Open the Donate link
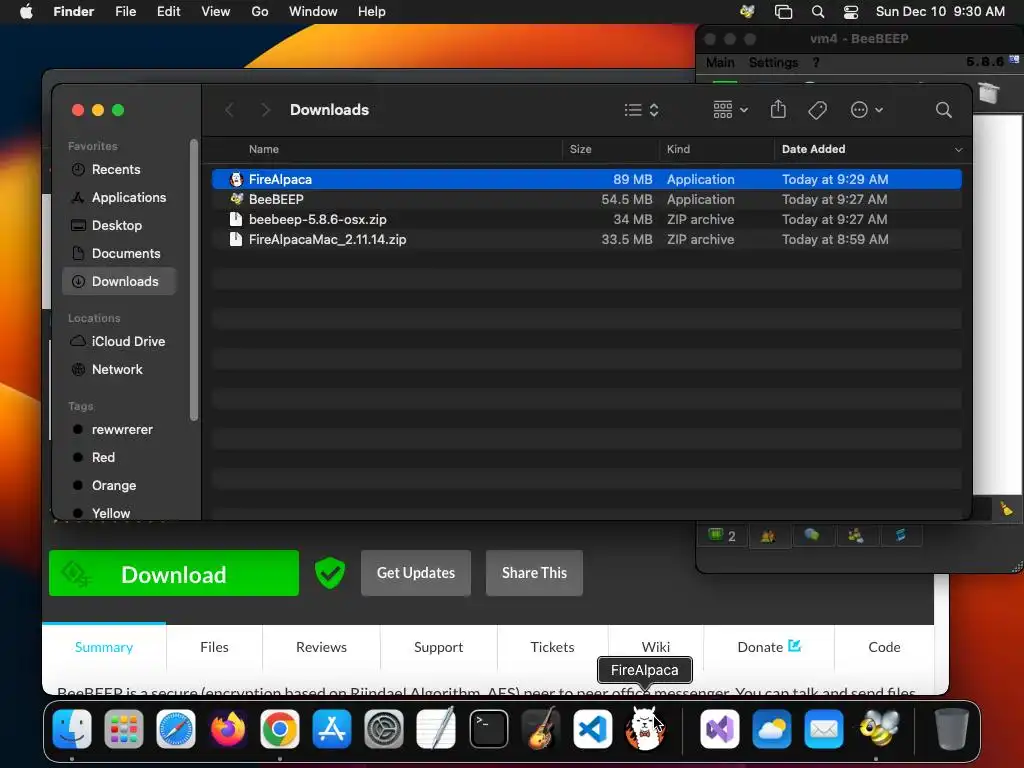Viewport: 1024px width, 768px height. pos(769,647)
